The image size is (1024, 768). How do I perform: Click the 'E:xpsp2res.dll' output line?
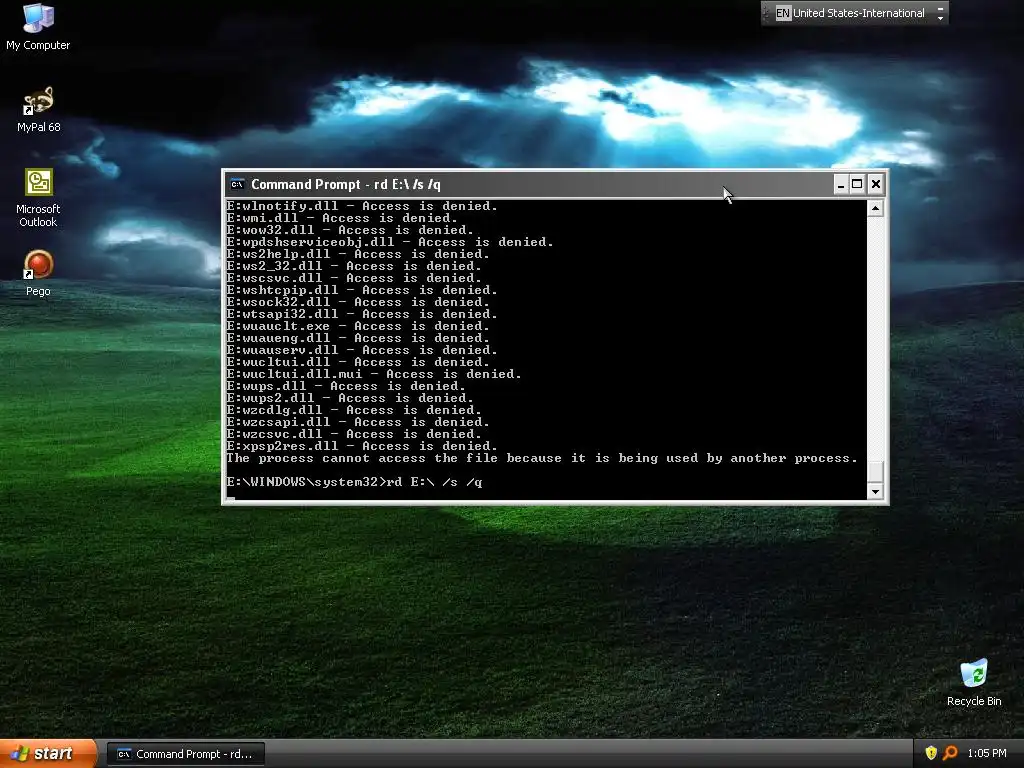click(362, 446)
